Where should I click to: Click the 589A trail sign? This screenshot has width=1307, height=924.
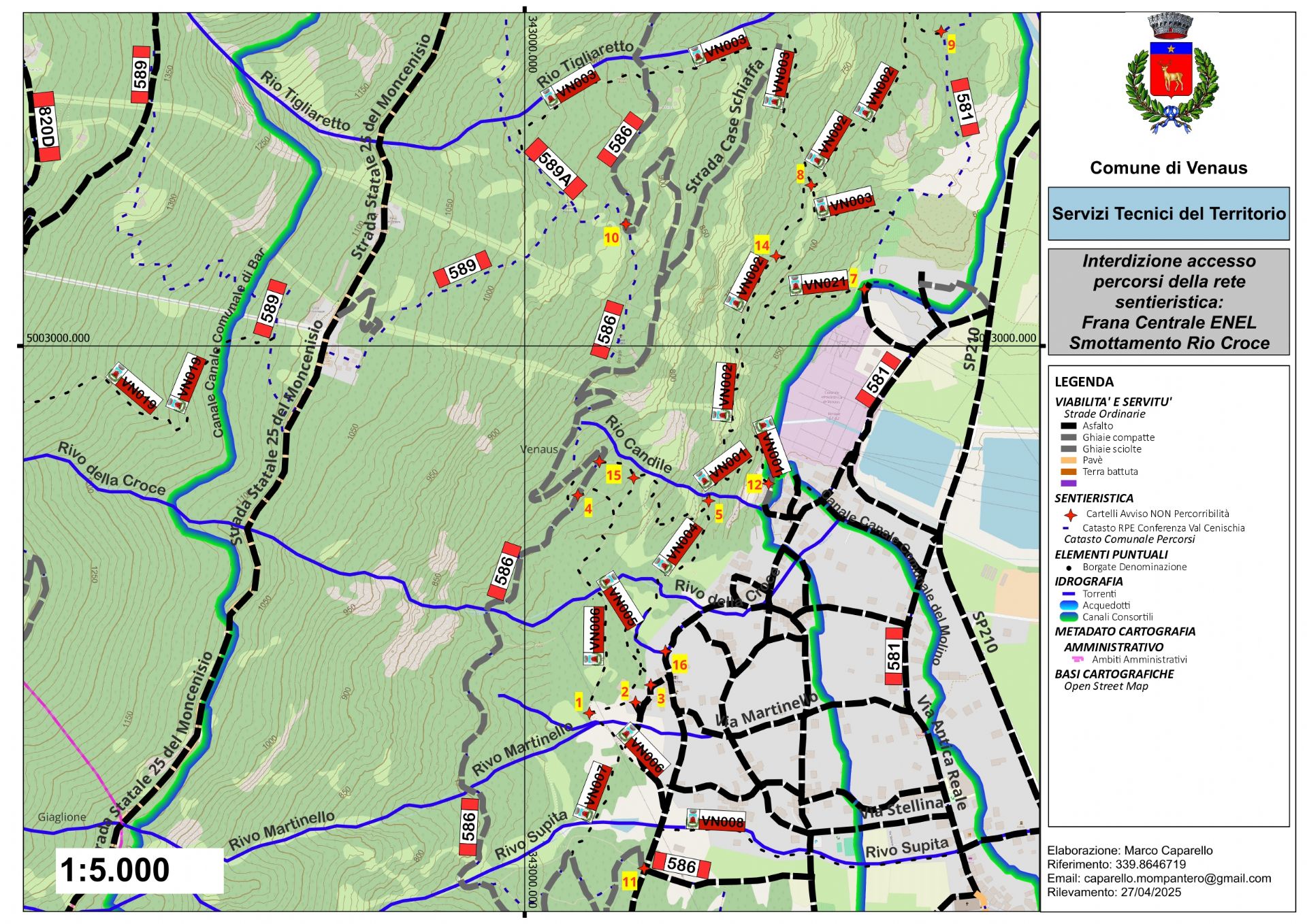click(x=555, y=169)
